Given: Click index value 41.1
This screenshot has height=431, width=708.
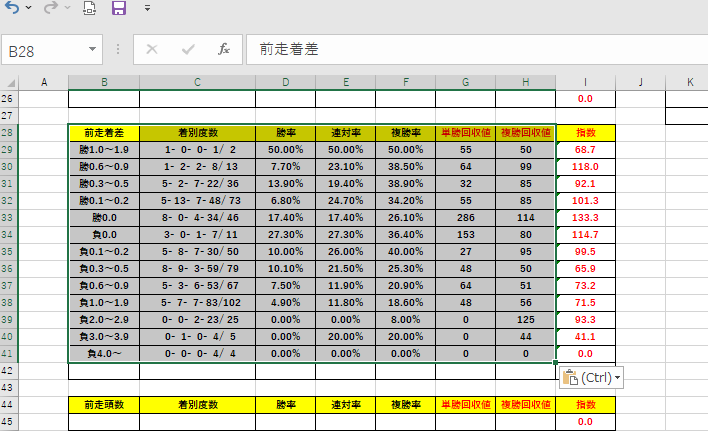Looking at the screenshot, I should [585, 337].
